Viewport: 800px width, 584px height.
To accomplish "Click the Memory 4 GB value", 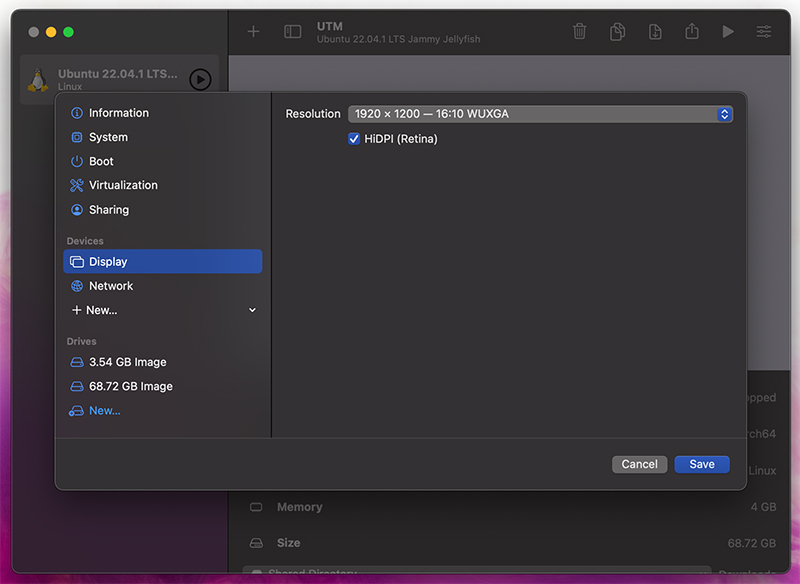I will pyautogui.click(x=763, y=507).
